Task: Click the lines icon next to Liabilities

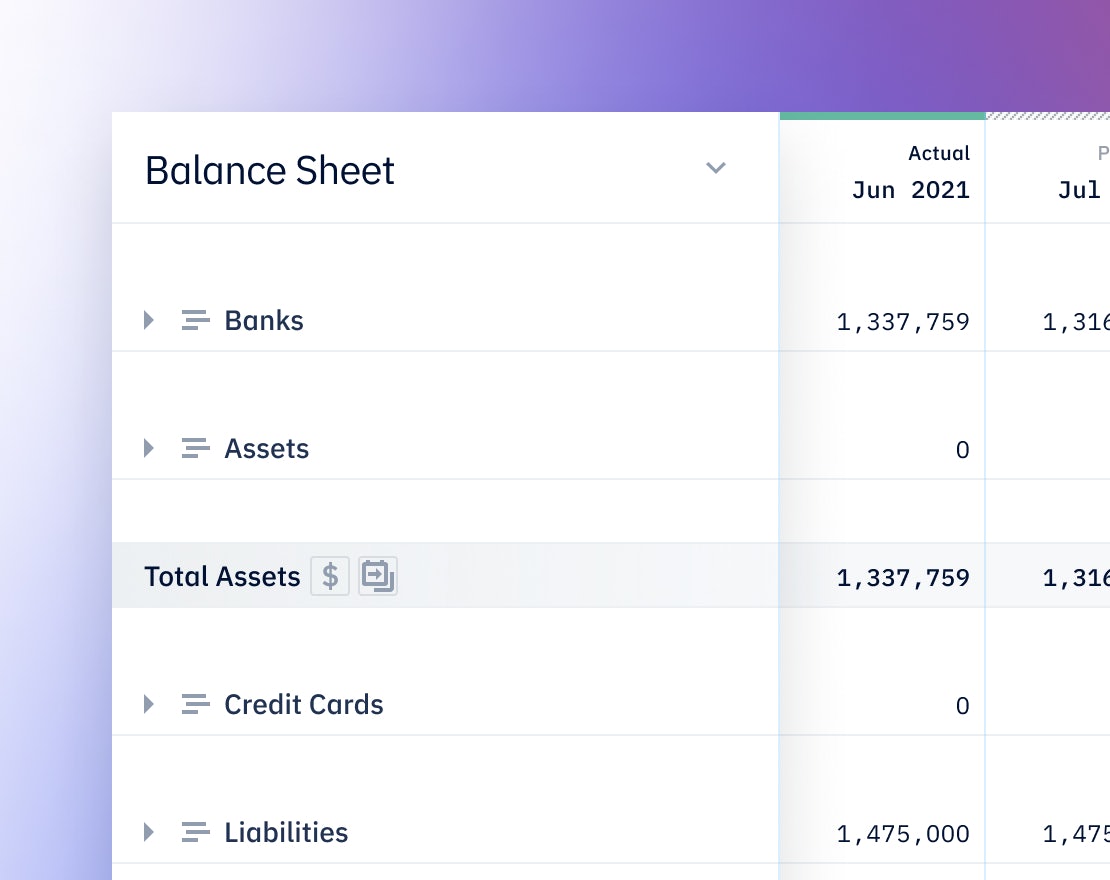Action: click(195, 832)
